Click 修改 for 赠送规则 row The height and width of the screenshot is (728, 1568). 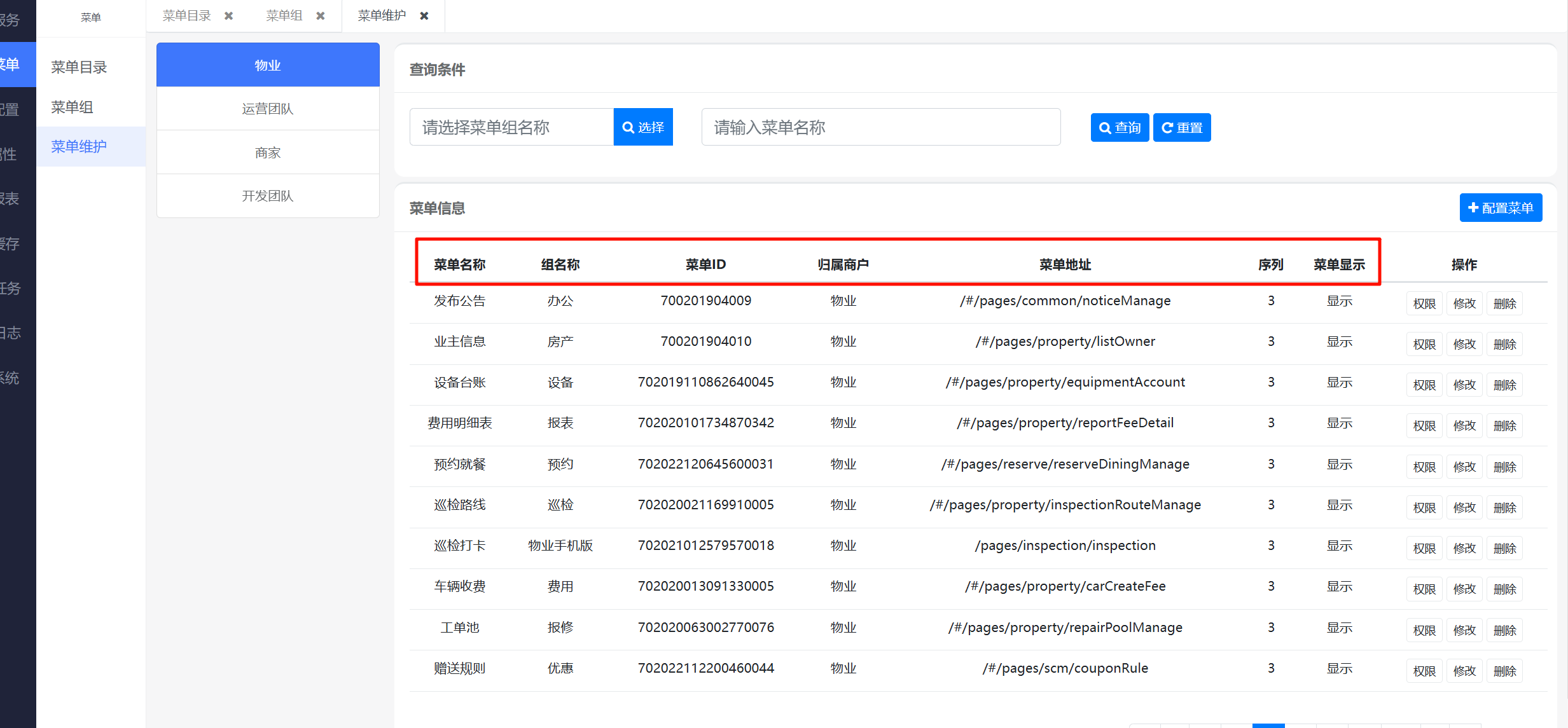[1464, 671]
